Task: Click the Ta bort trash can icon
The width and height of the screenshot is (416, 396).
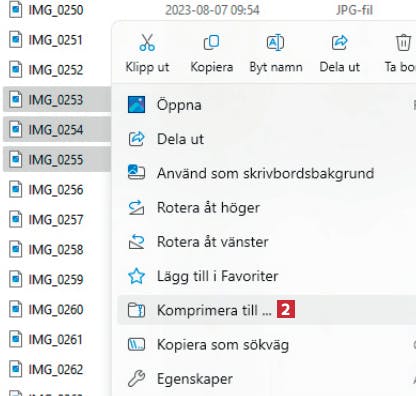Action: pos(403,43)
